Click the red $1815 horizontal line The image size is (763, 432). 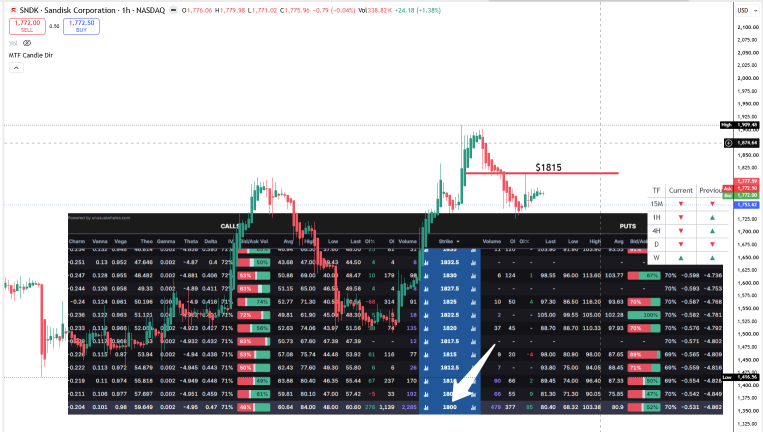pyautogui.click(x=542, y=173)
